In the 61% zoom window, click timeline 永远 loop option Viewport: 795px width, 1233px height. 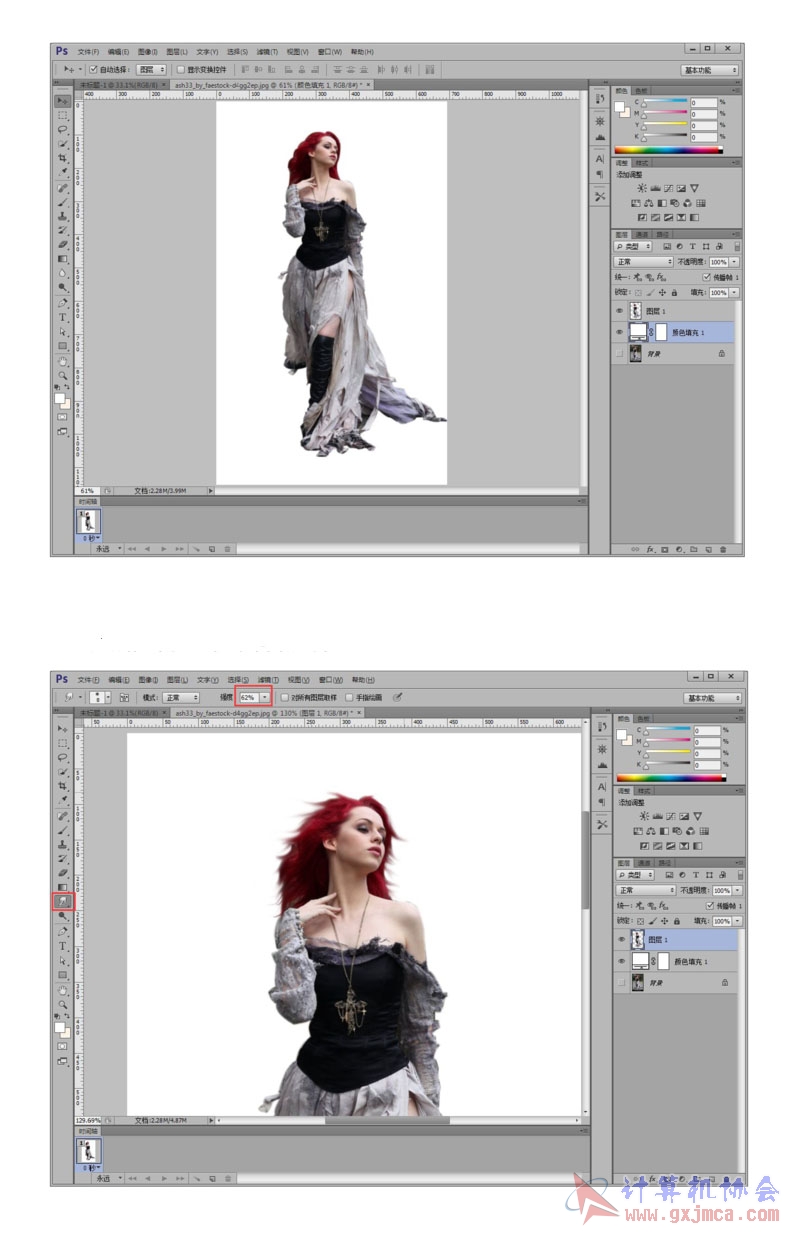point(107,549)
